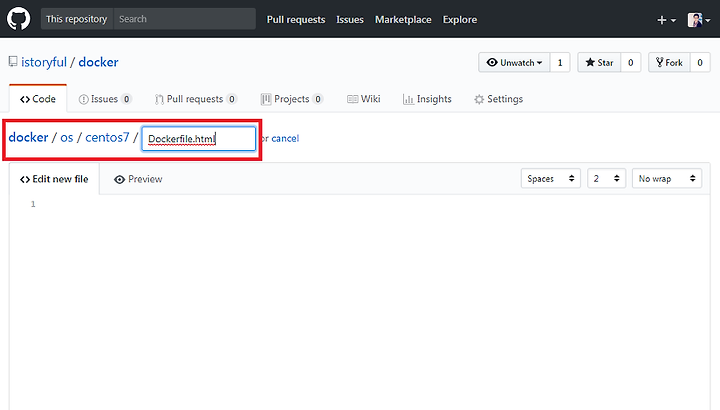Click the code brackets icon on Code tab

tap(25, 99)
